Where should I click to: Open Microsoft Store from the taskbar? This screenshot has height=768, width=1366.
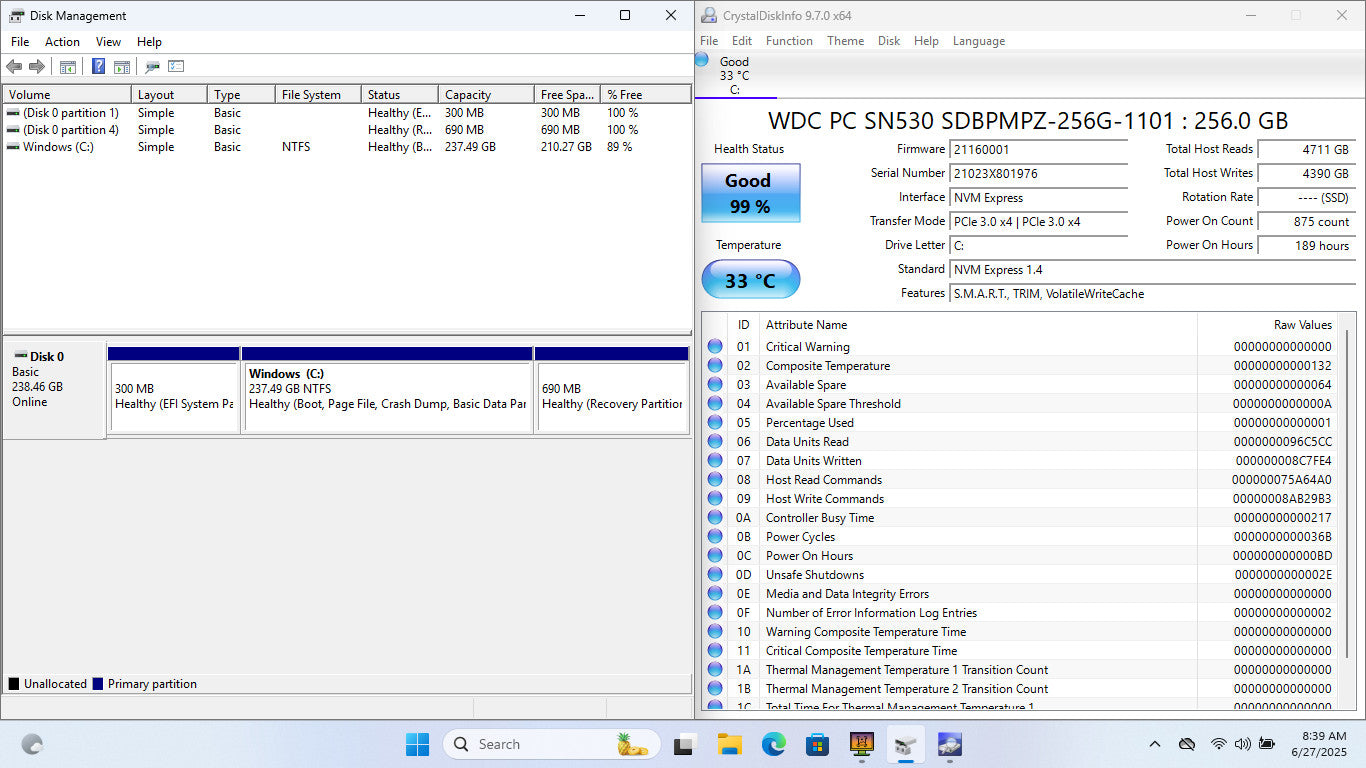coord(817,744)
